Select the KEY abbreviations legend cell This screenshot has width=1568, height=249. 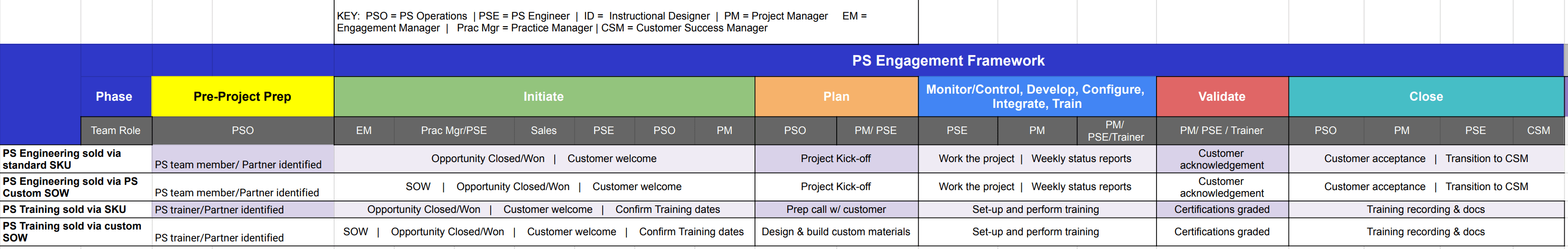coord(625,22)
